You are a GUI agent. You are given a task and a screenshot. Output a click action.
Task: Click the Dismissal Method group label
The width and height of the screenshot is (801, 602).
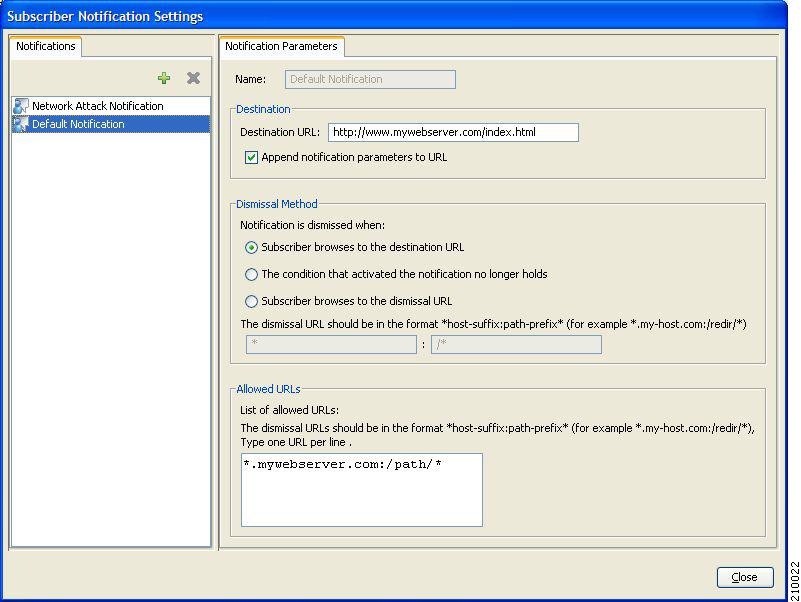[x=277, y=204]
